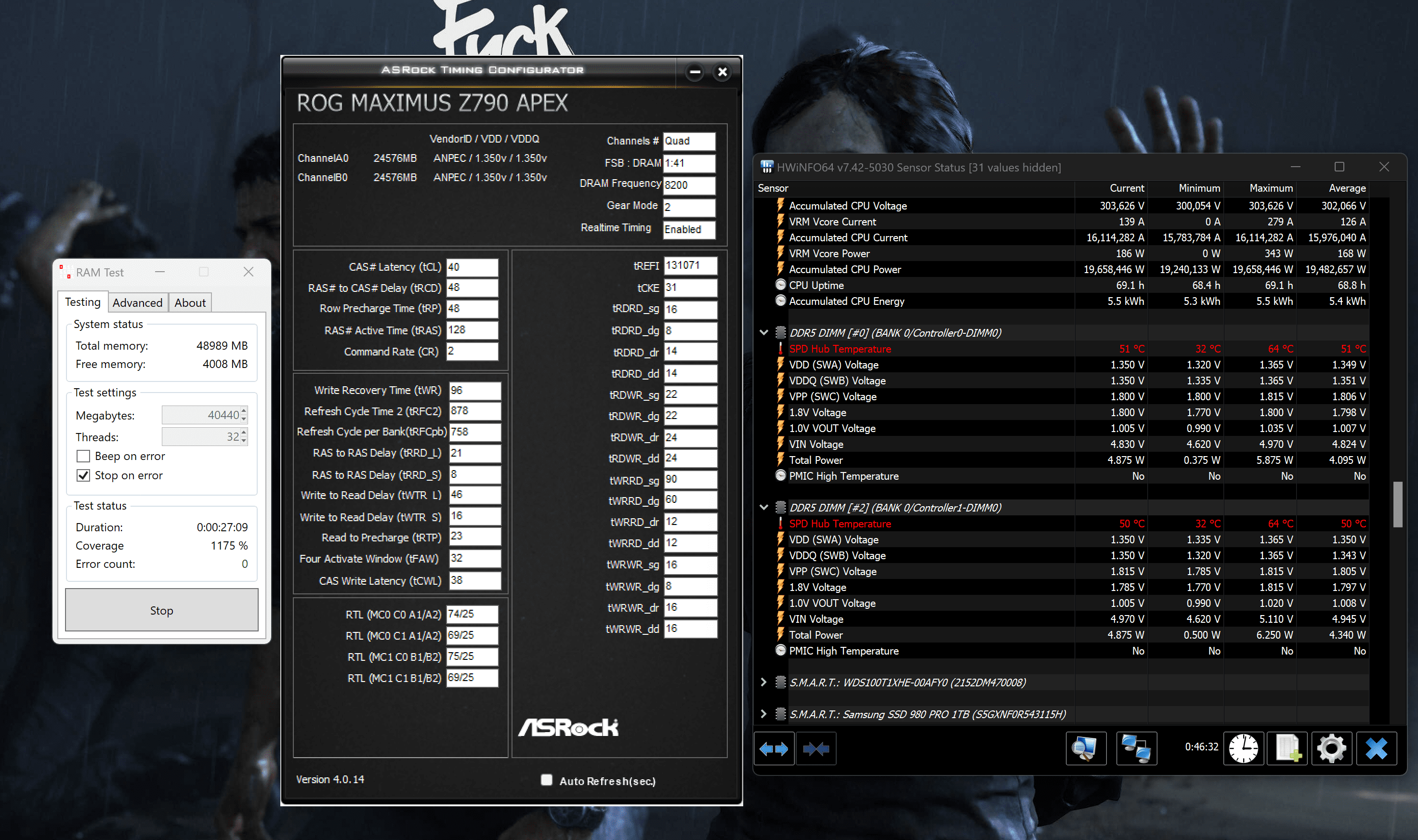
Task: Enable the Beep on error checkbox
Action: pyautogui.click(x=83, y=456)
